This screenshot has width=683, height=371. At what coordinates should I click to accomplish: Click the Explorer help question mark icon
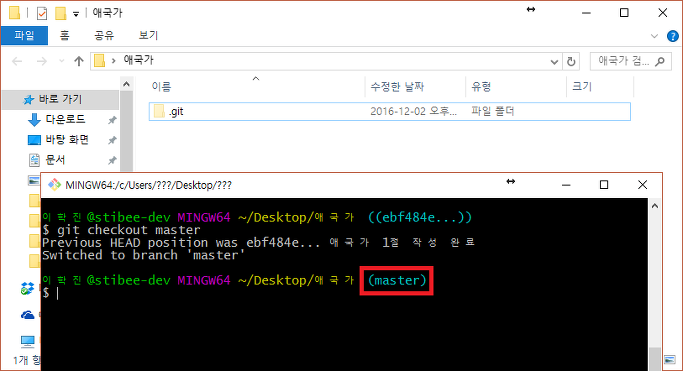673,36
